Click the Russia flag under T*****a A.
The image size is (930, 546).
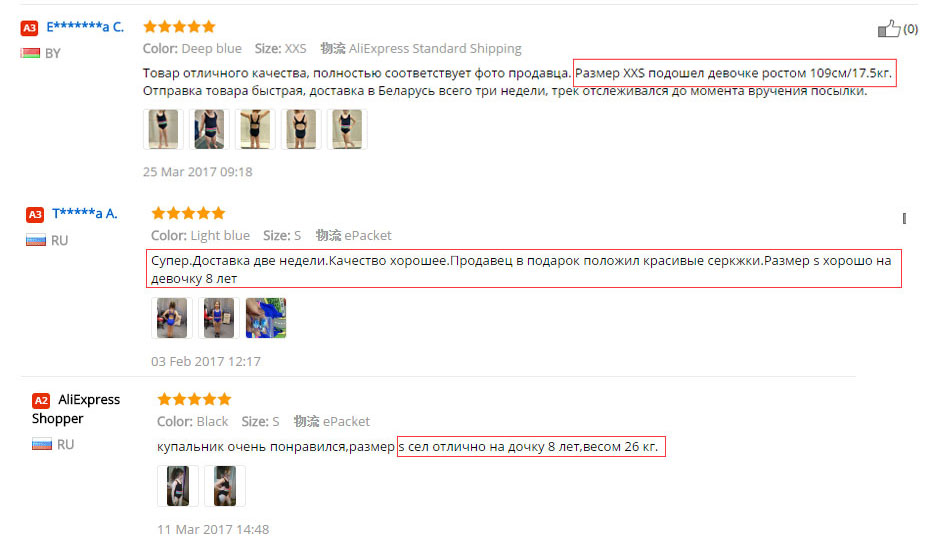36,240
